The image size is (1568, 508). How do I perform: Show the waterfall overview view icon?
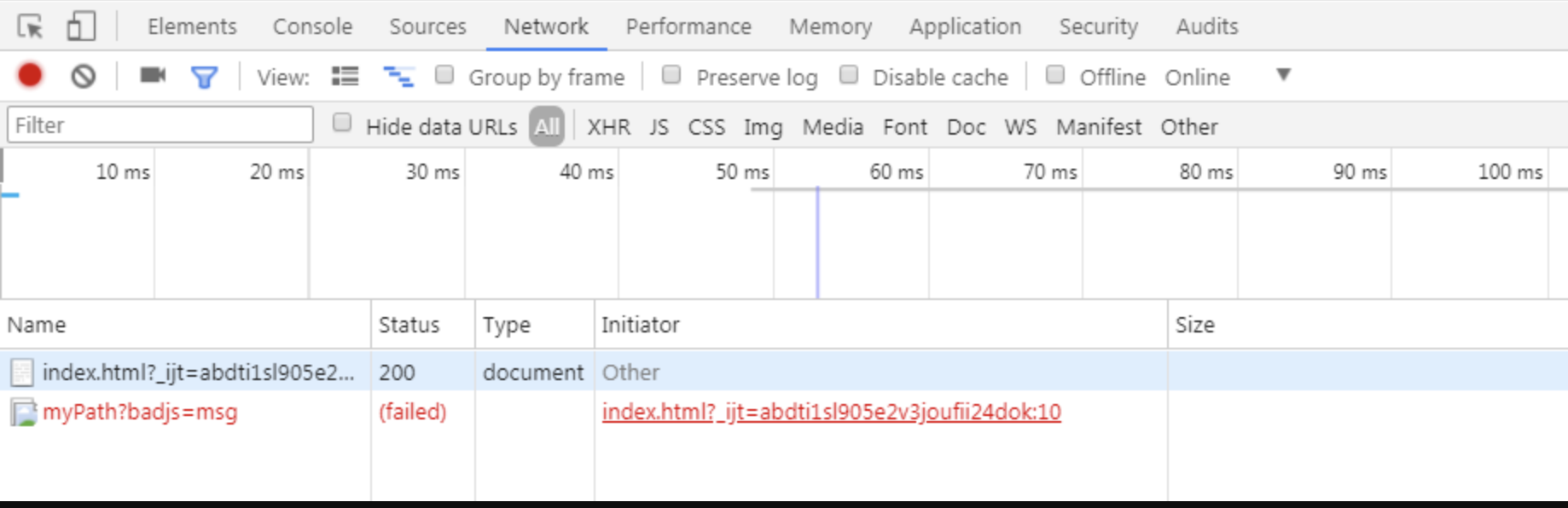point(398,77)
